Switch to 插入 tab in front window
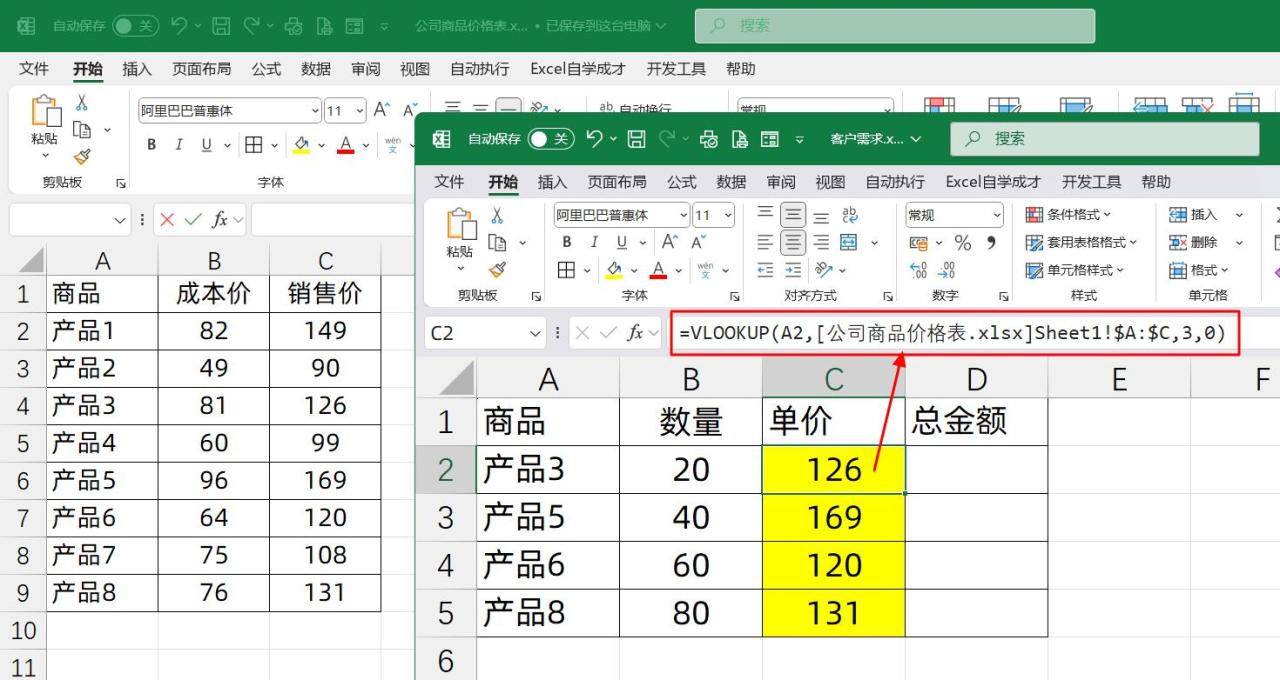 pyautogui.click(x=552, y=182)
